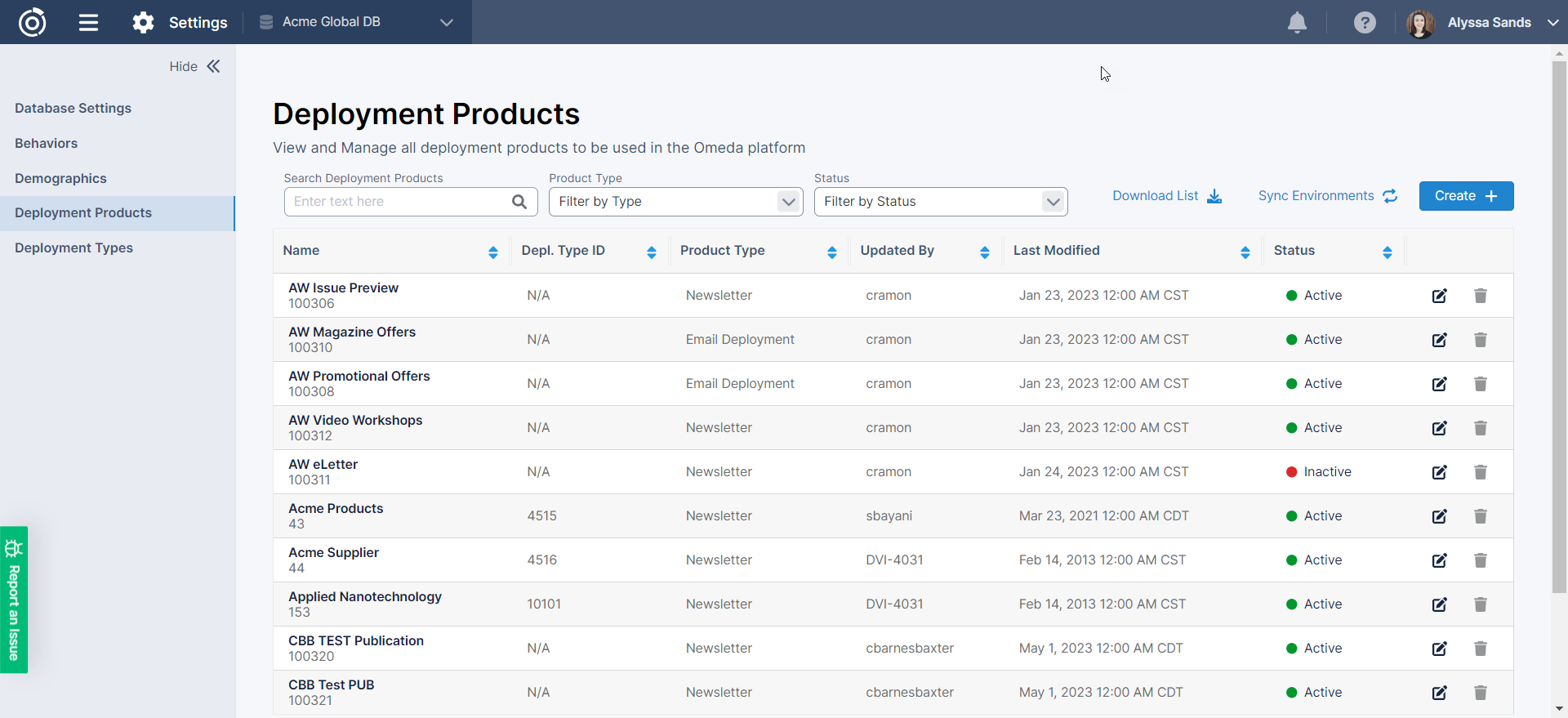Screen dimensions: 1568x718
Task: Click the Omeda logo icon
Action: pos(33,22)
